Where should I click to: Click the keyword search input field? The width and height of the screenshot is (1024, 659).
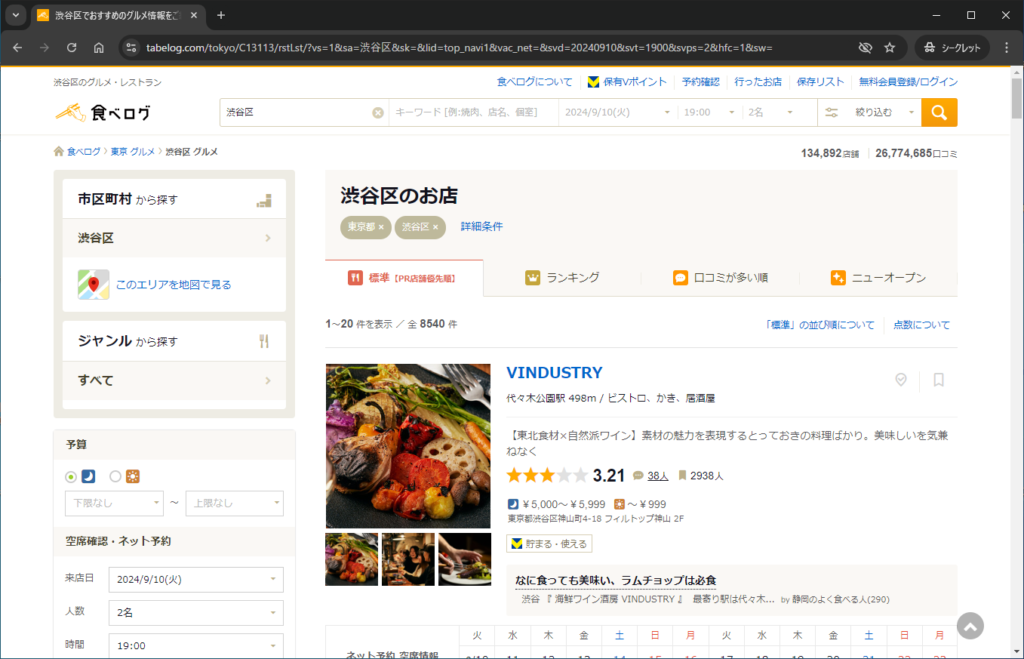[x=474, y=113]
